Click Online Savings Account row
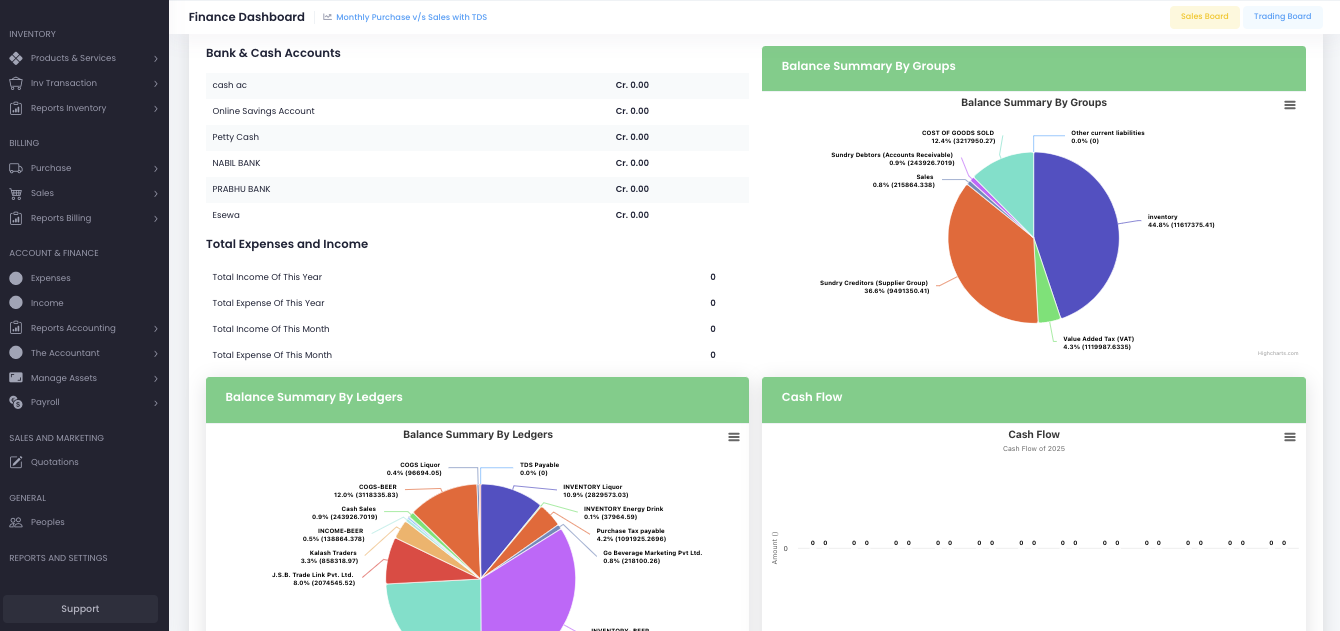The height and width of the screenshot is (631, 1340). pyautogui.click(x=478, y=111)
